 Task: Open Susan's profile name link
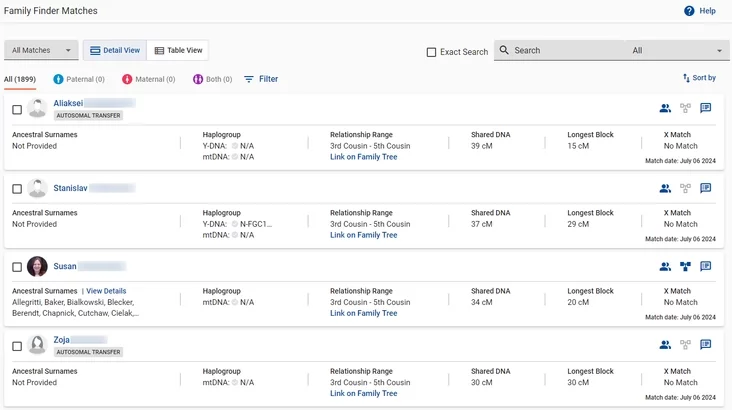65,266
